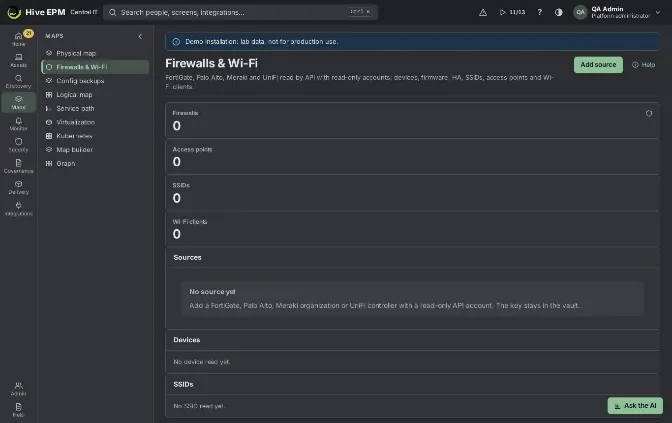
Task: Click the question mark help icon
Action: tap(540, 12)
